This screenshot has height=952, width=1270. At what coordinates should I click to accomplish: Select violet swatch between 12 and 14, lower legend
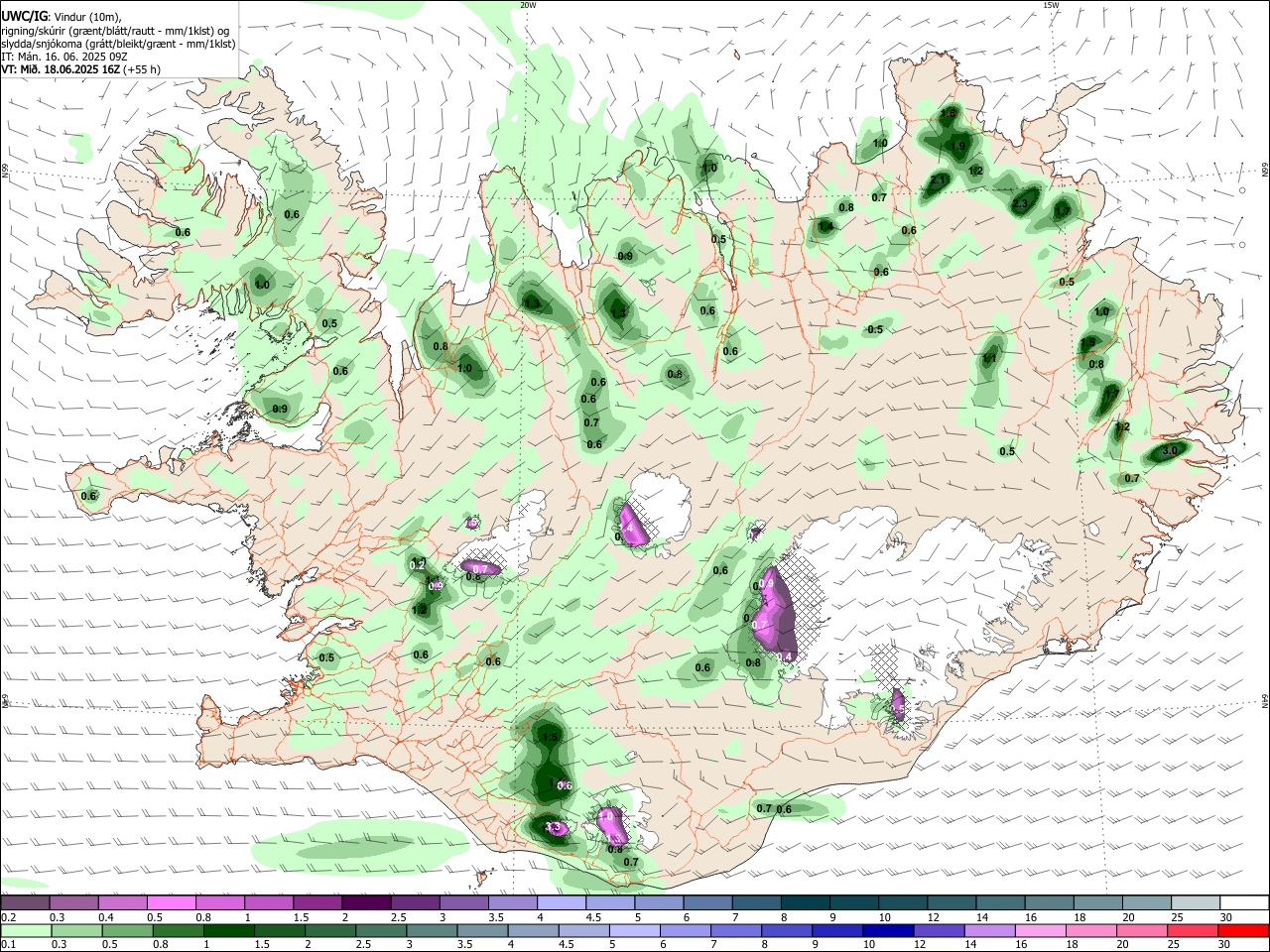pos(939,930)
